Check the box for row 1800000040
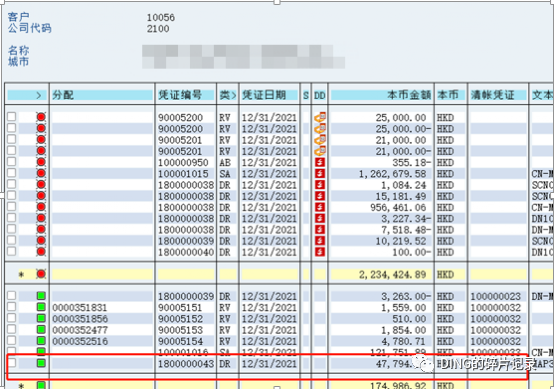 (12, 251)
